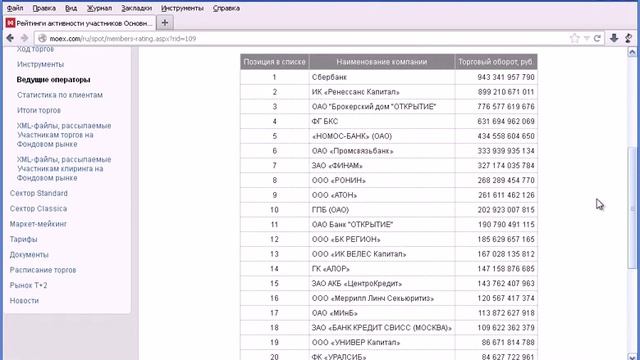Open the Тарифы link

click(x=24, y=239)
